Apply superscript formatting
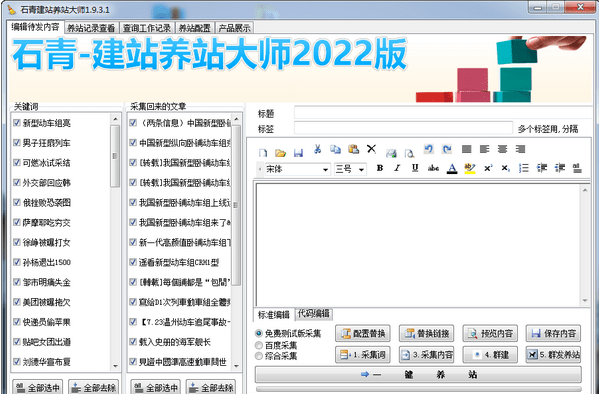The image size is (599, 394). click(488, 168)
